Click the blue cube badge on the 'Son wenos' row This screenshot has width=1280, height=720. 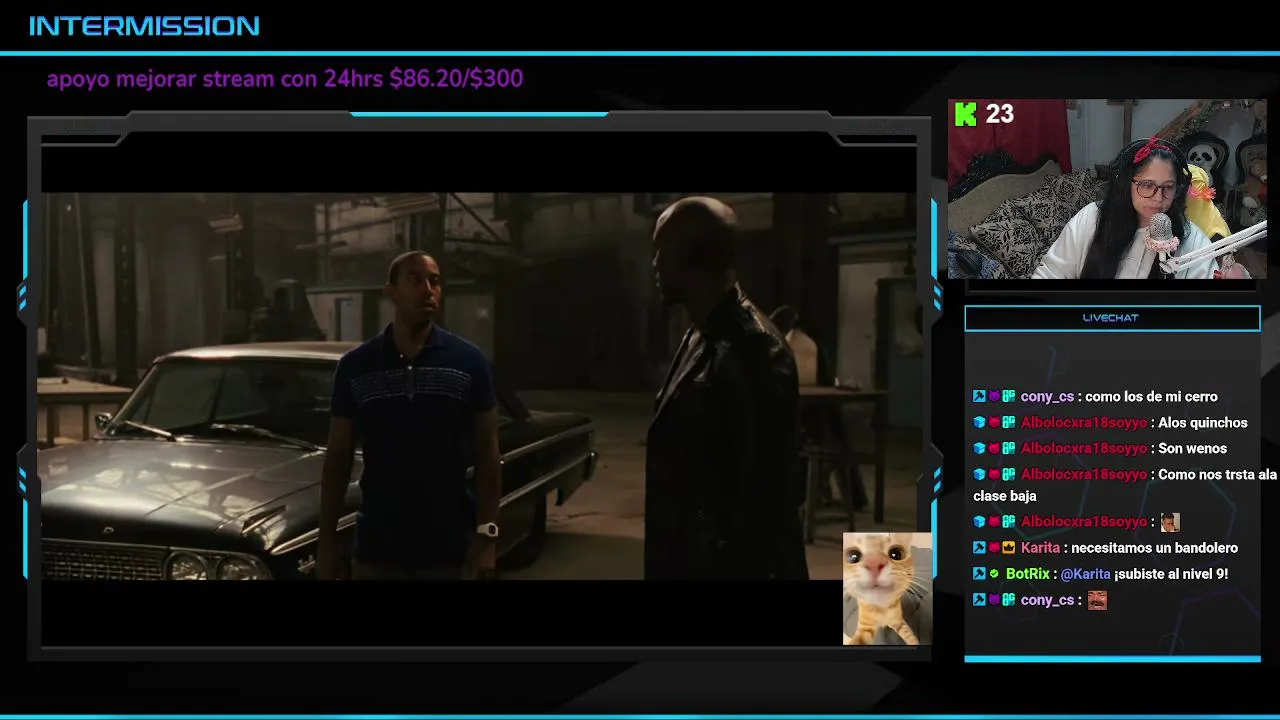coord(979,449)
